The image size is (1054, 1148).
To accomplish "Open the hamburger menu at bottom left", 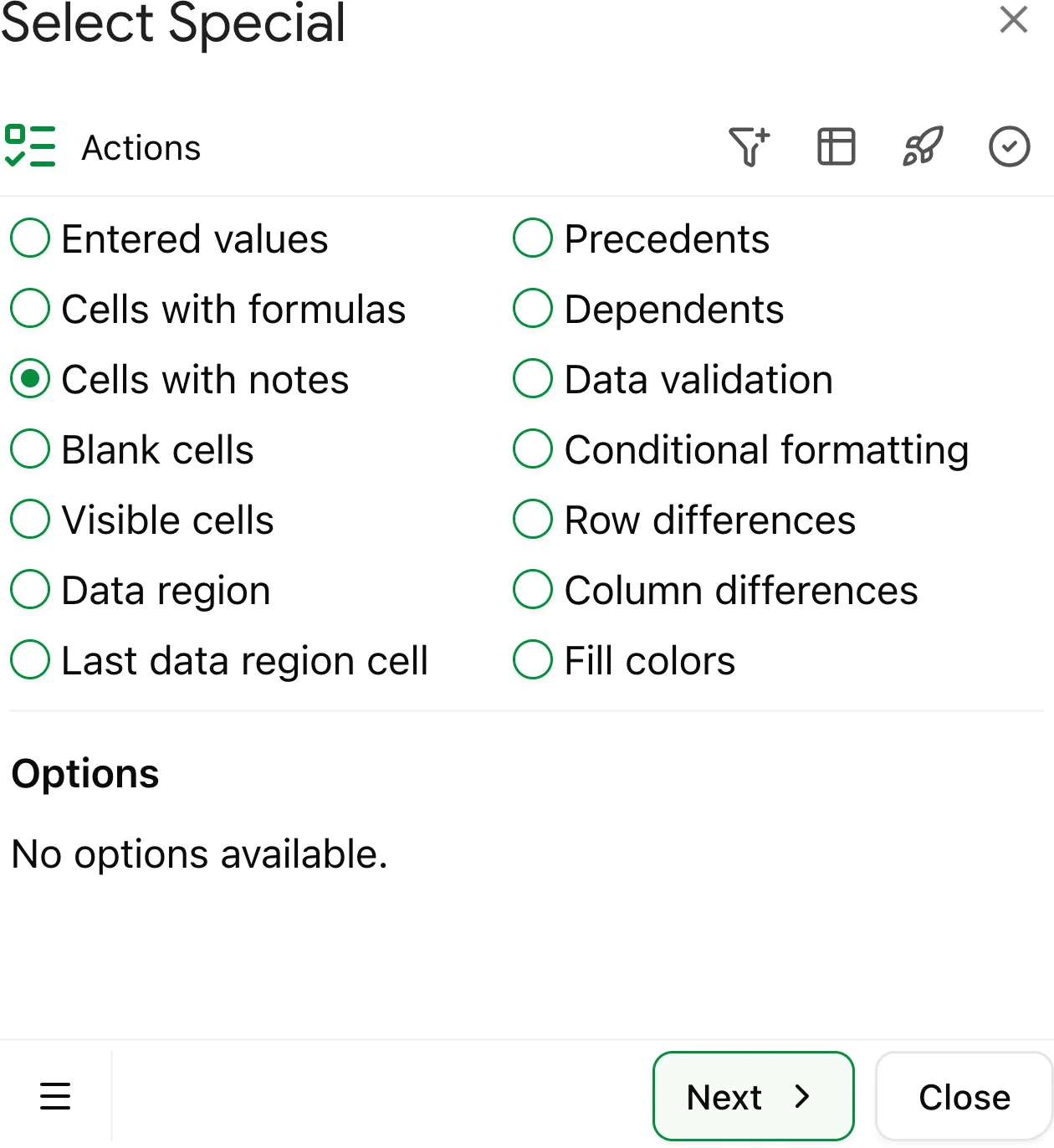I will (55, 1096).
